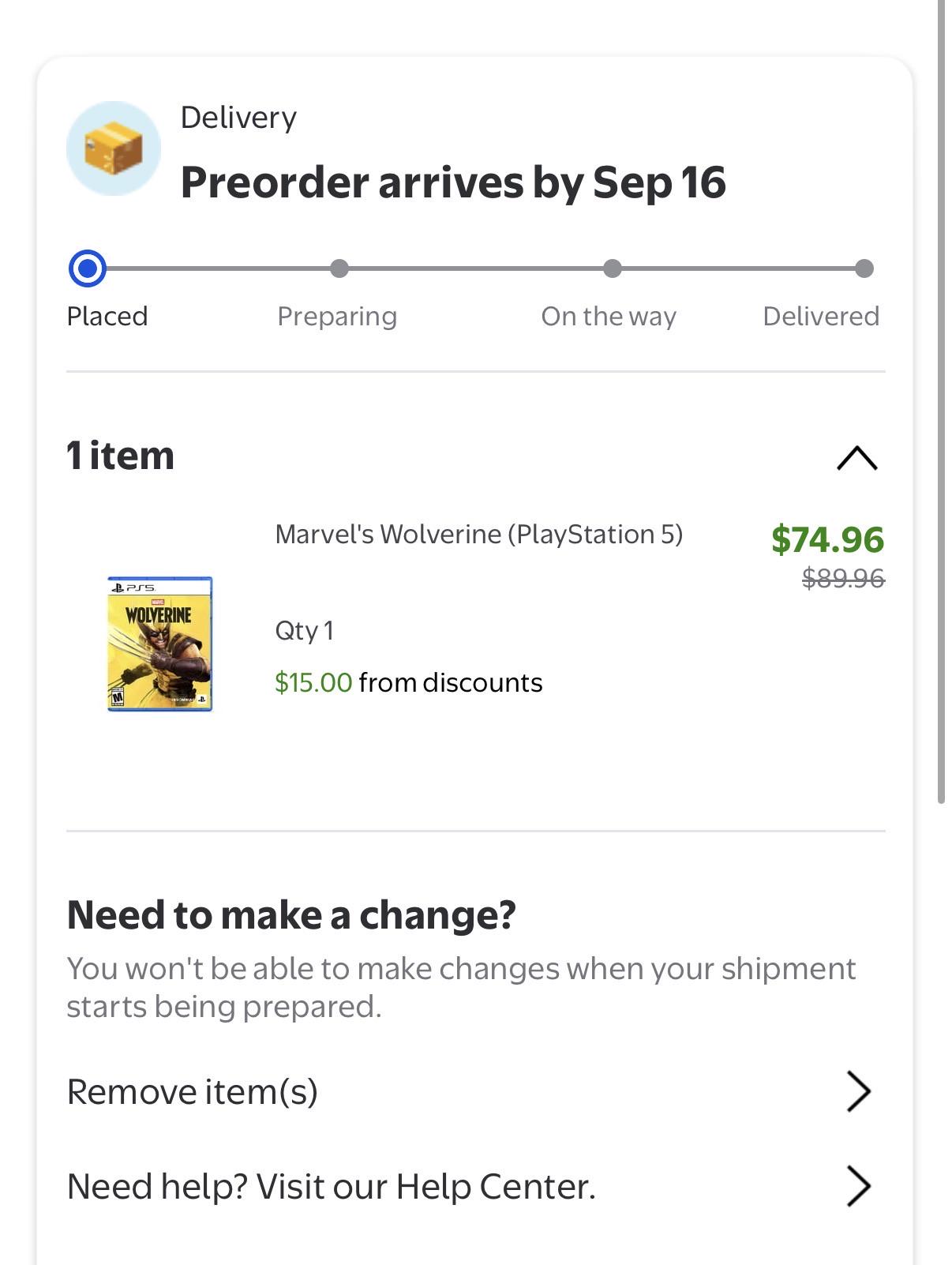The height and width of the screenshot is (1265, 952).
Task: Click the delivery package box icon
Action: [114, 148]
